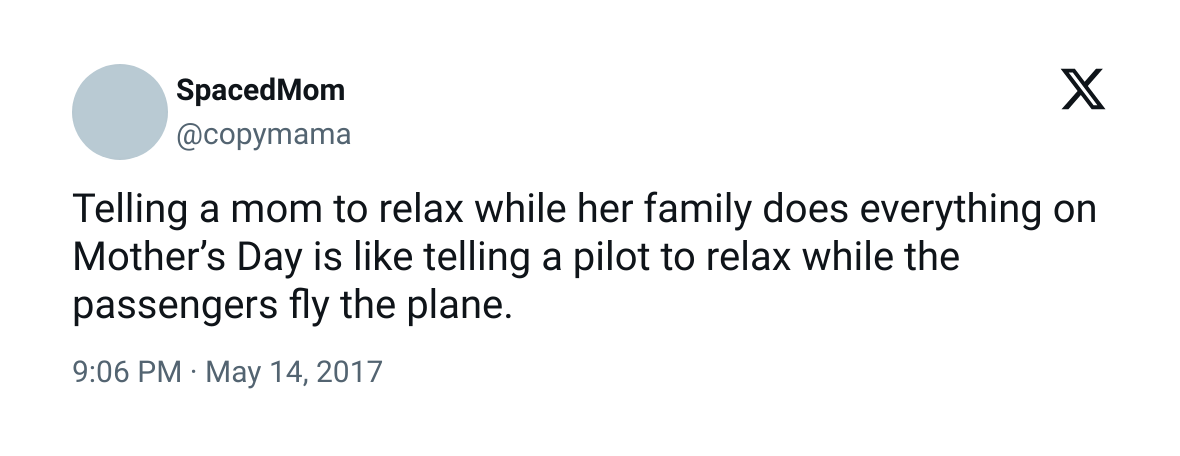Click the first 'relax' in the tweet's top line
Image resolution: width=1180 pixels, height=456 pixels.
pyautogui.click(x=421, y=208)
